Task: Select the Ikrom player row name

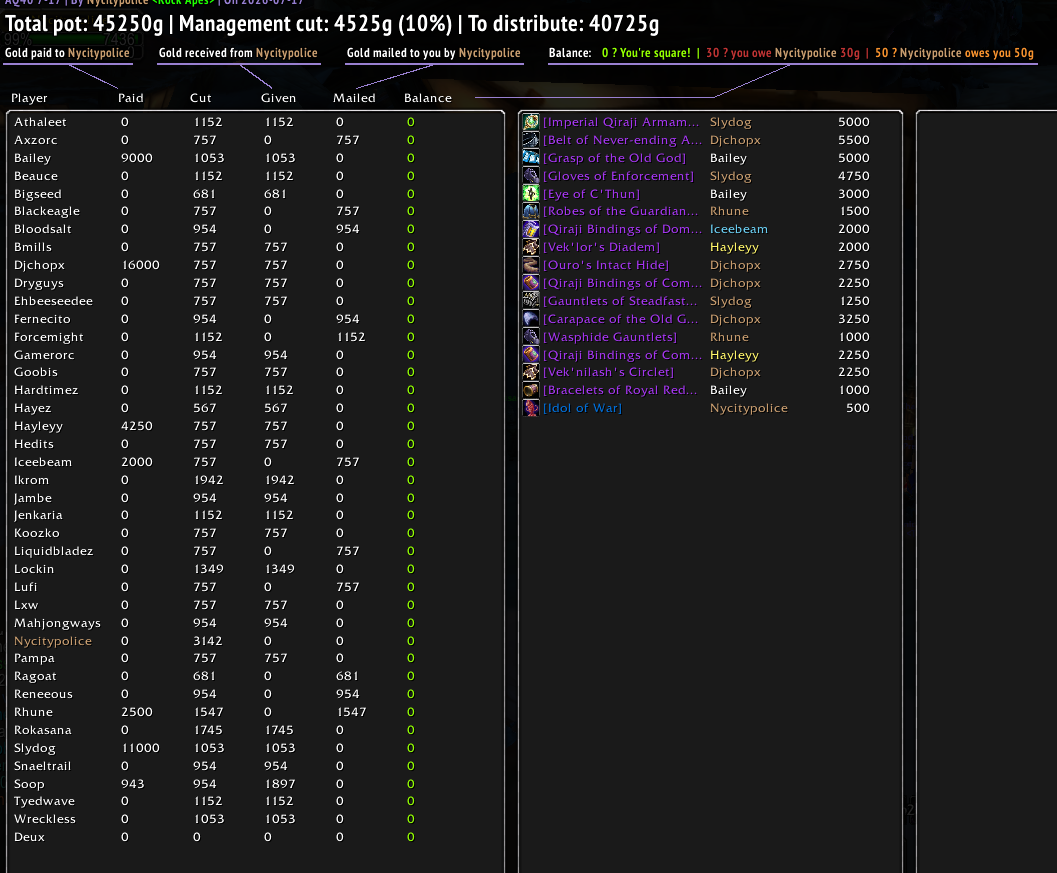Action: [31, 480]
